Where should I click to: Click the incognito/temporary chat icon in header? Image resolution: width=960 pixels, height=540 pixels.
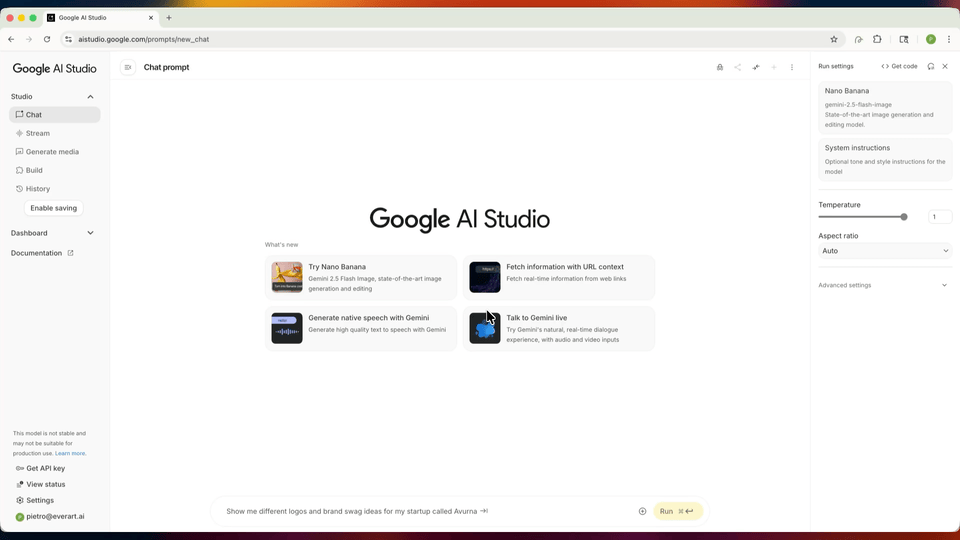pos(720,67)
